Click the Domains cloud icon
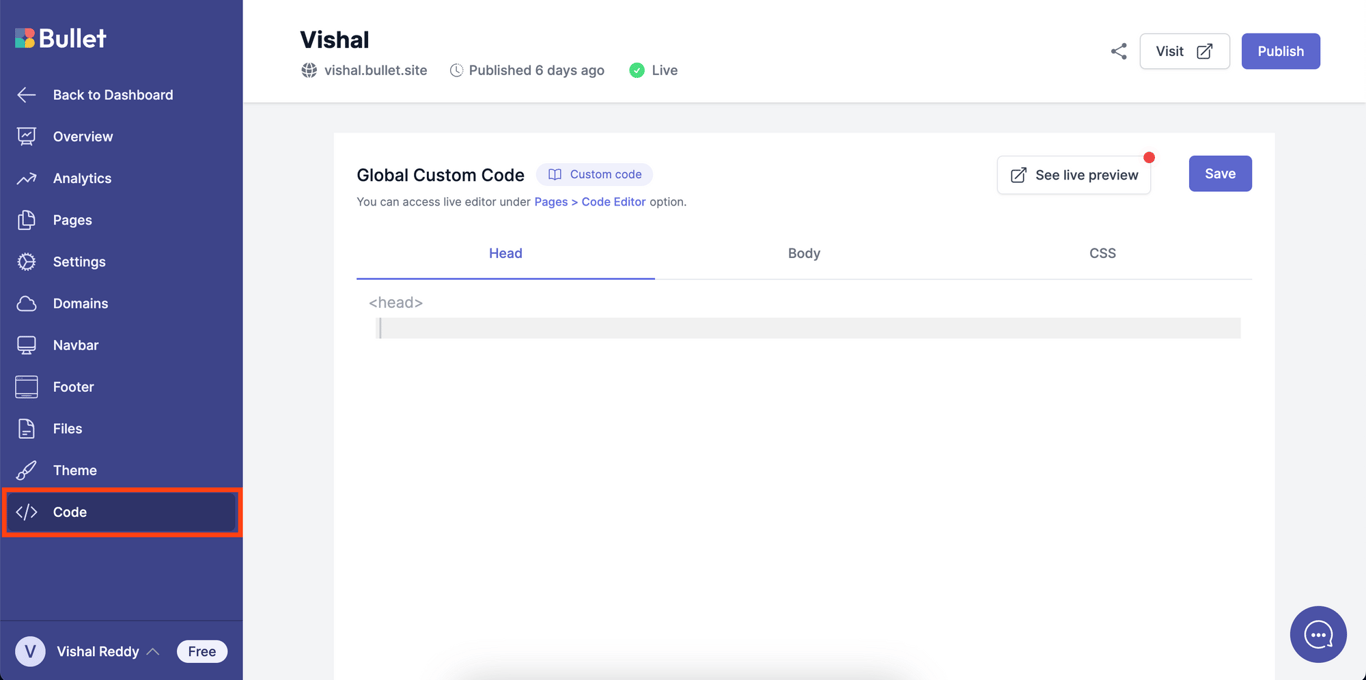Image resolution: width=1366 pixels, height=680 pixels. coord(27,303)
